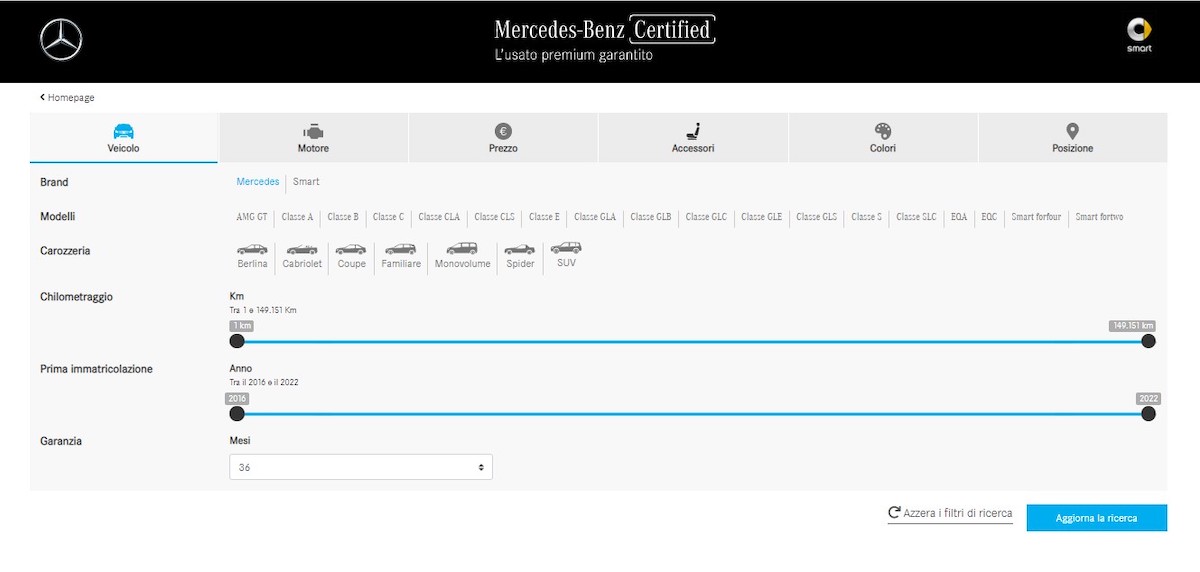Filter by Classe GLE model
The height and width of the screenshot is (572, 1200).
point(762,217)
